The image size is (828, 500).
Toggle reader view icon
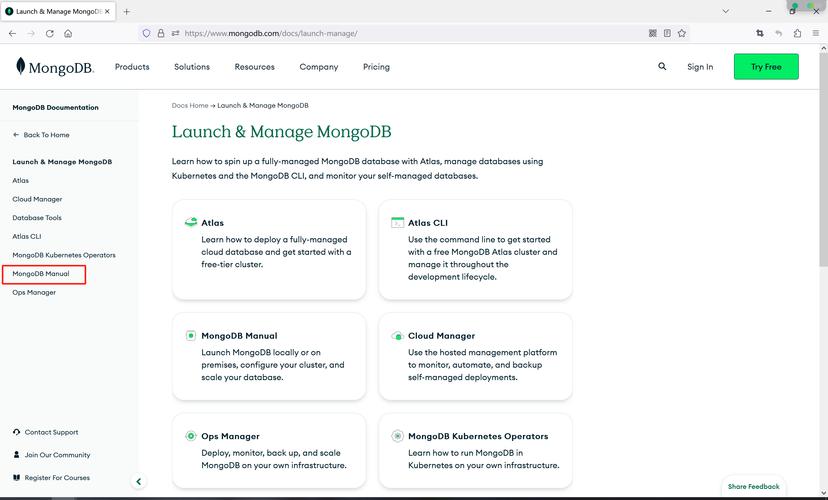pyautogui.click(x=667, y=33)
